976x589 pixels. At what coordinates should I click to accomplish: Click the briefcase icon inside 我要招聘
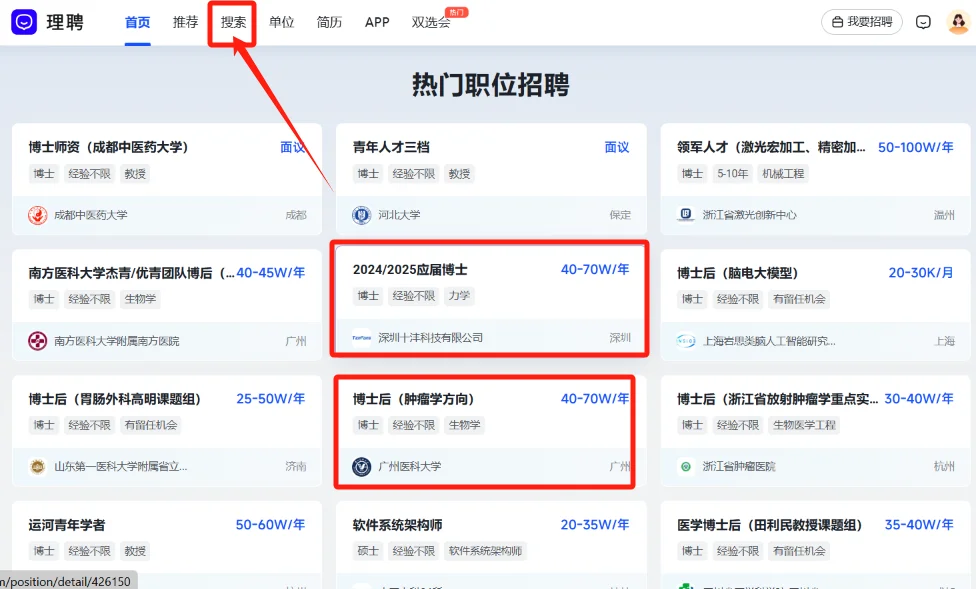[838, 21]
